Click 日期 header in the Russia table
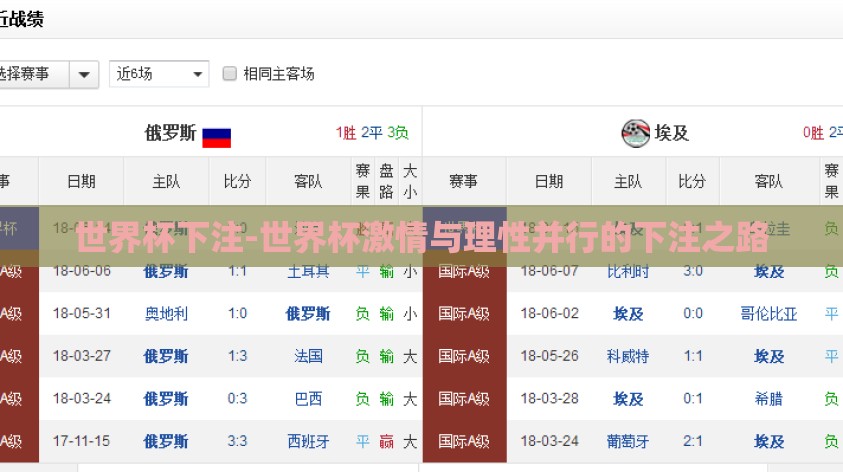 click(81, 182)
